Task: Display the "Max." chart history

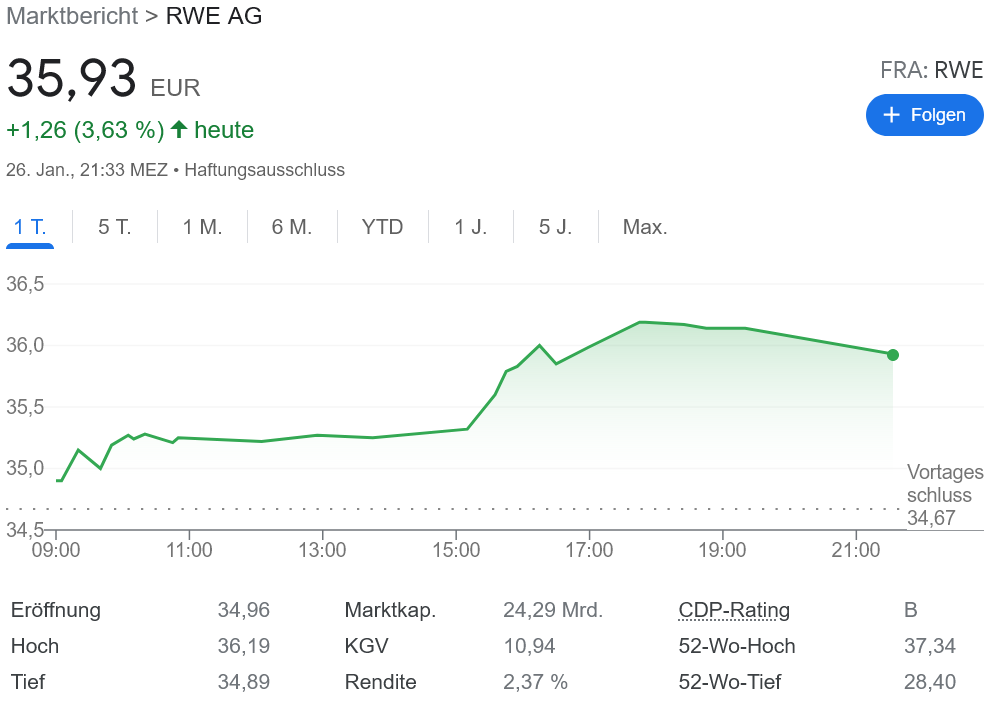Action: pyautogui.click(x=644, y=227)
